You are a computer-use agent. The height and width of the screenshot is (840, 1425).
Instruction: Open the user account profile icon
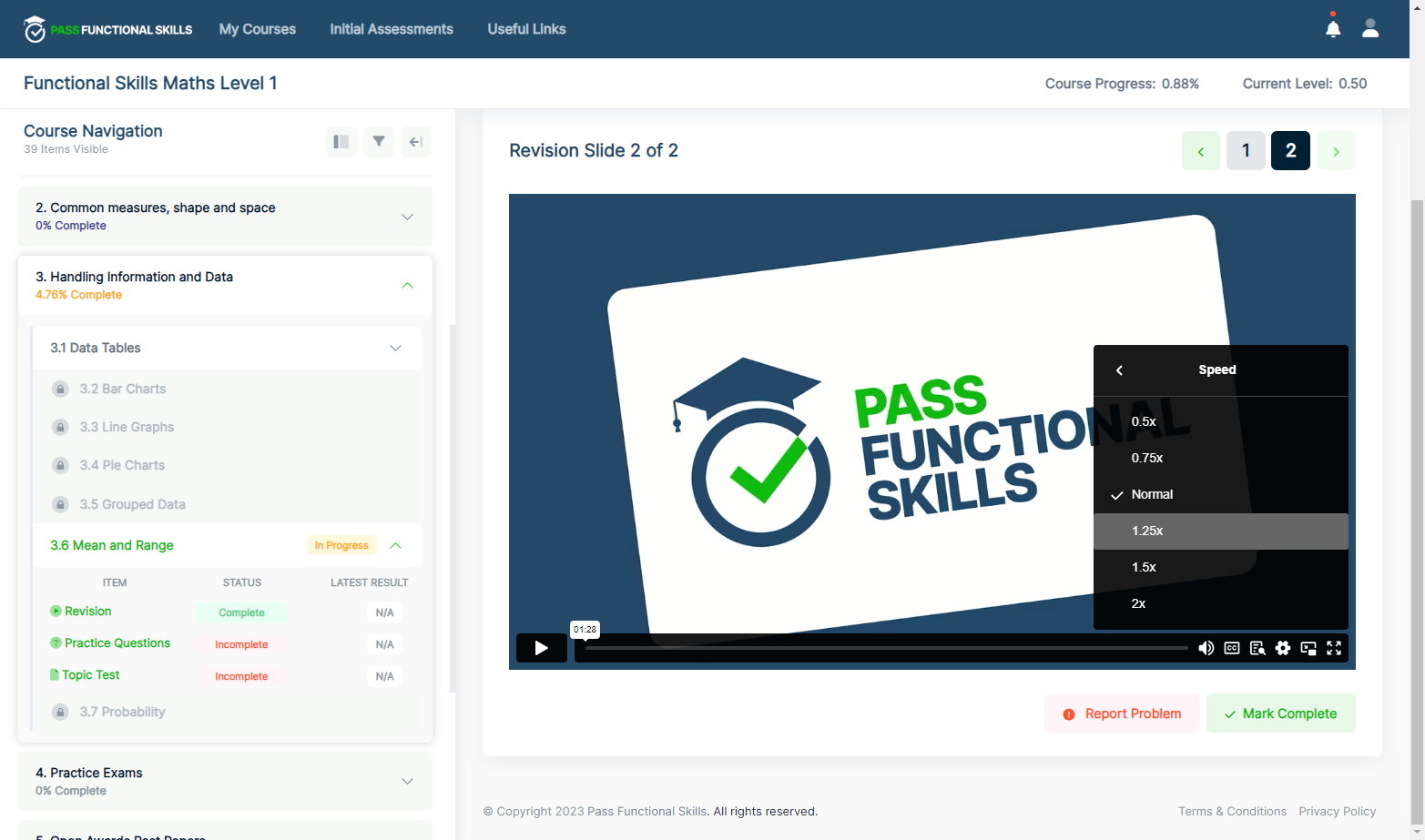click(x=1370, y=28)
